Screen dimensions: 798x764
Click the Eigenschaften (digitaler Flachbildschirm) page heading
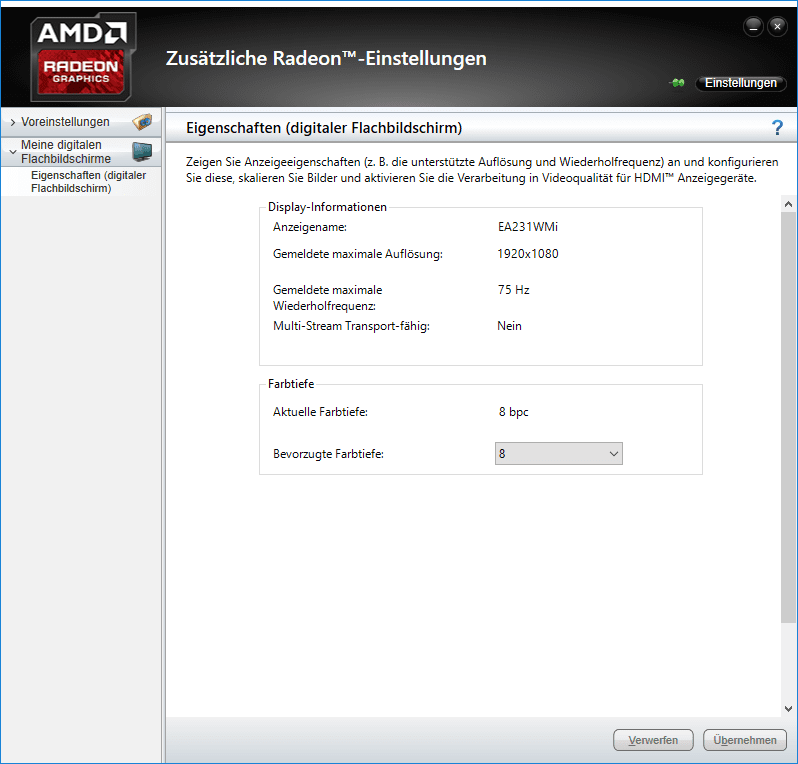tap(324, 128)
